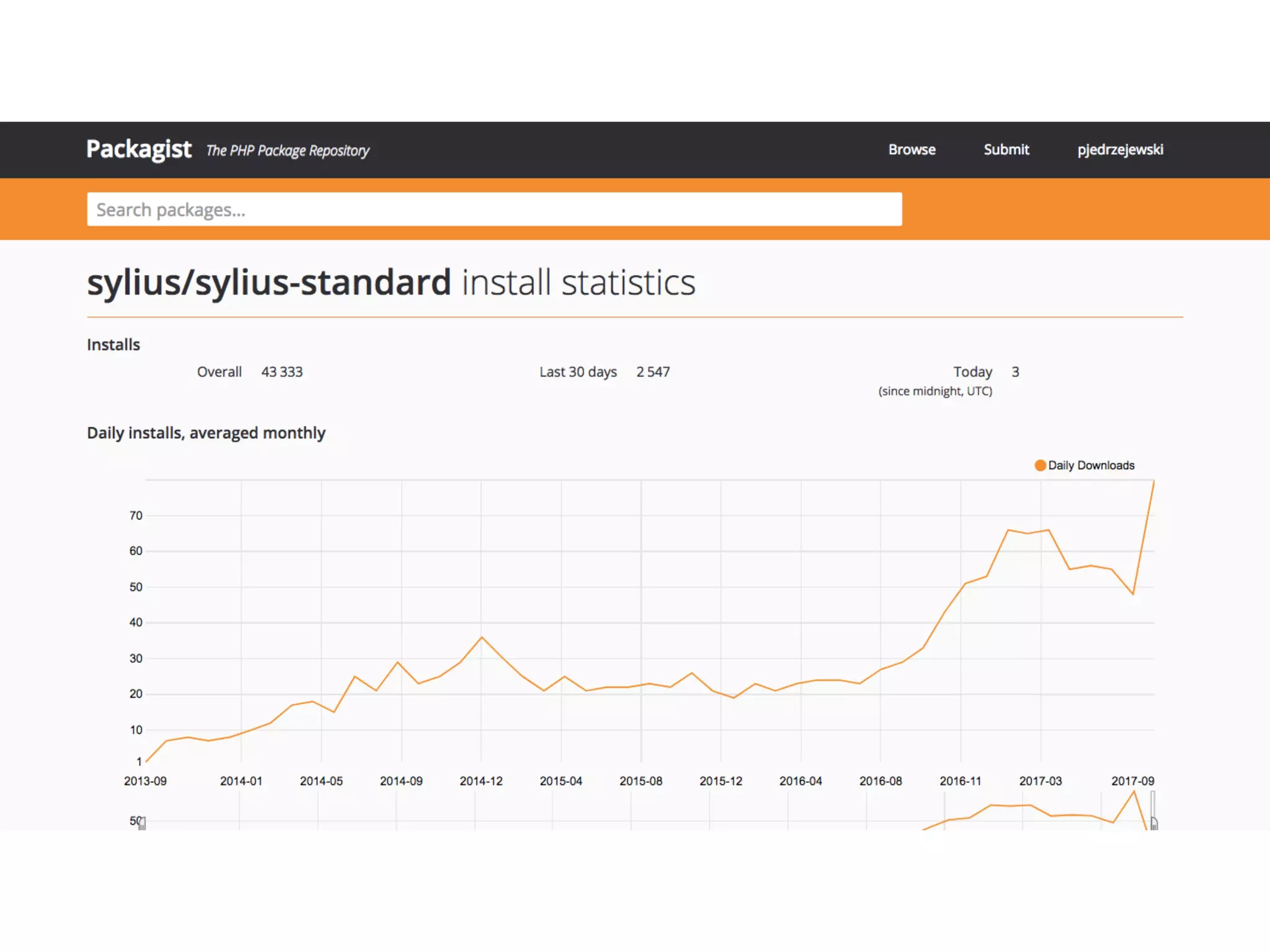Click the Overall installs count 43 333
The width and height of the screenshot is (1270, 952).
coord(282,372)
